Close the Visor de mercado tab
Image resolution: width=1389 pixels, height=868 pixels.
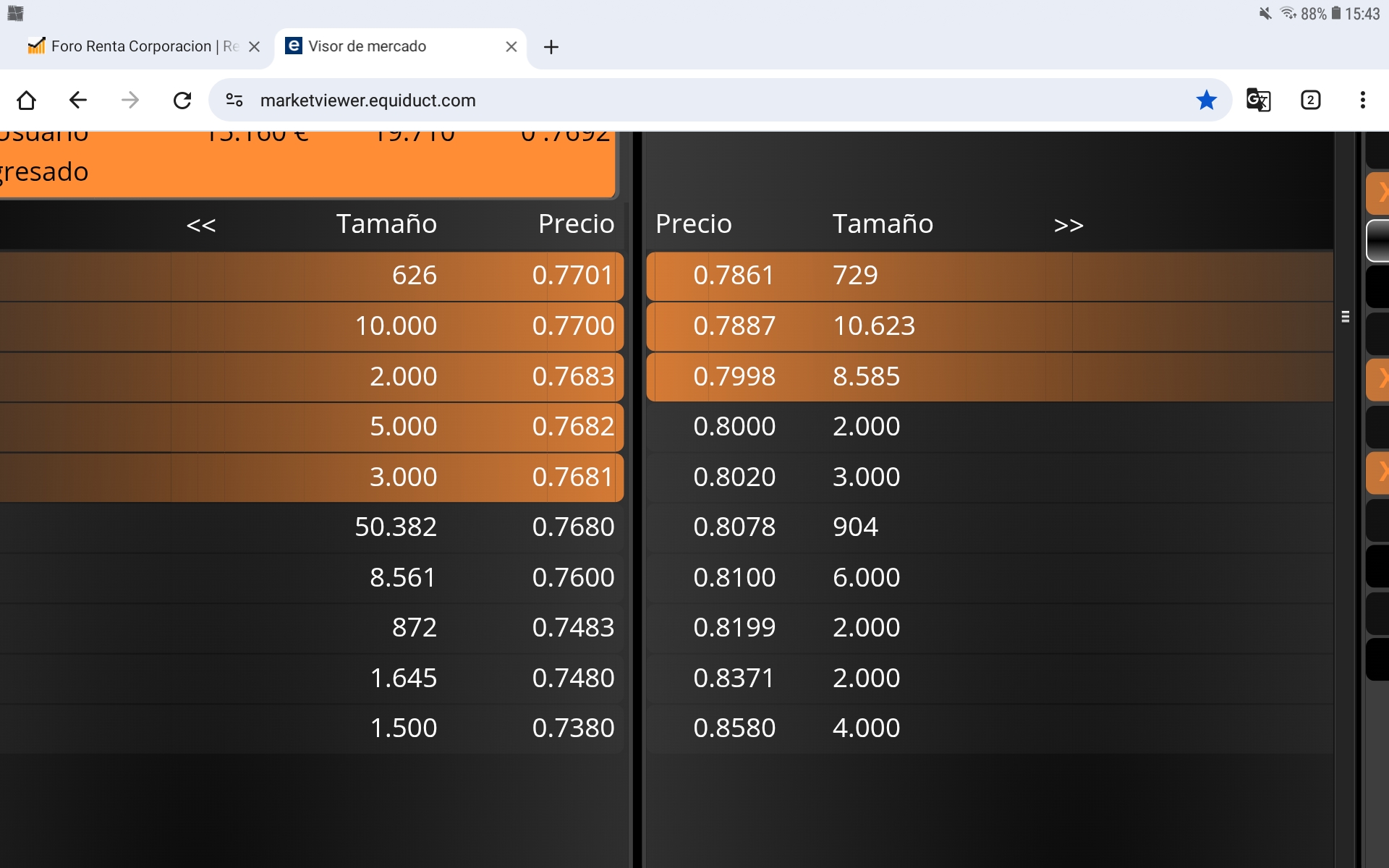(511, 46)
